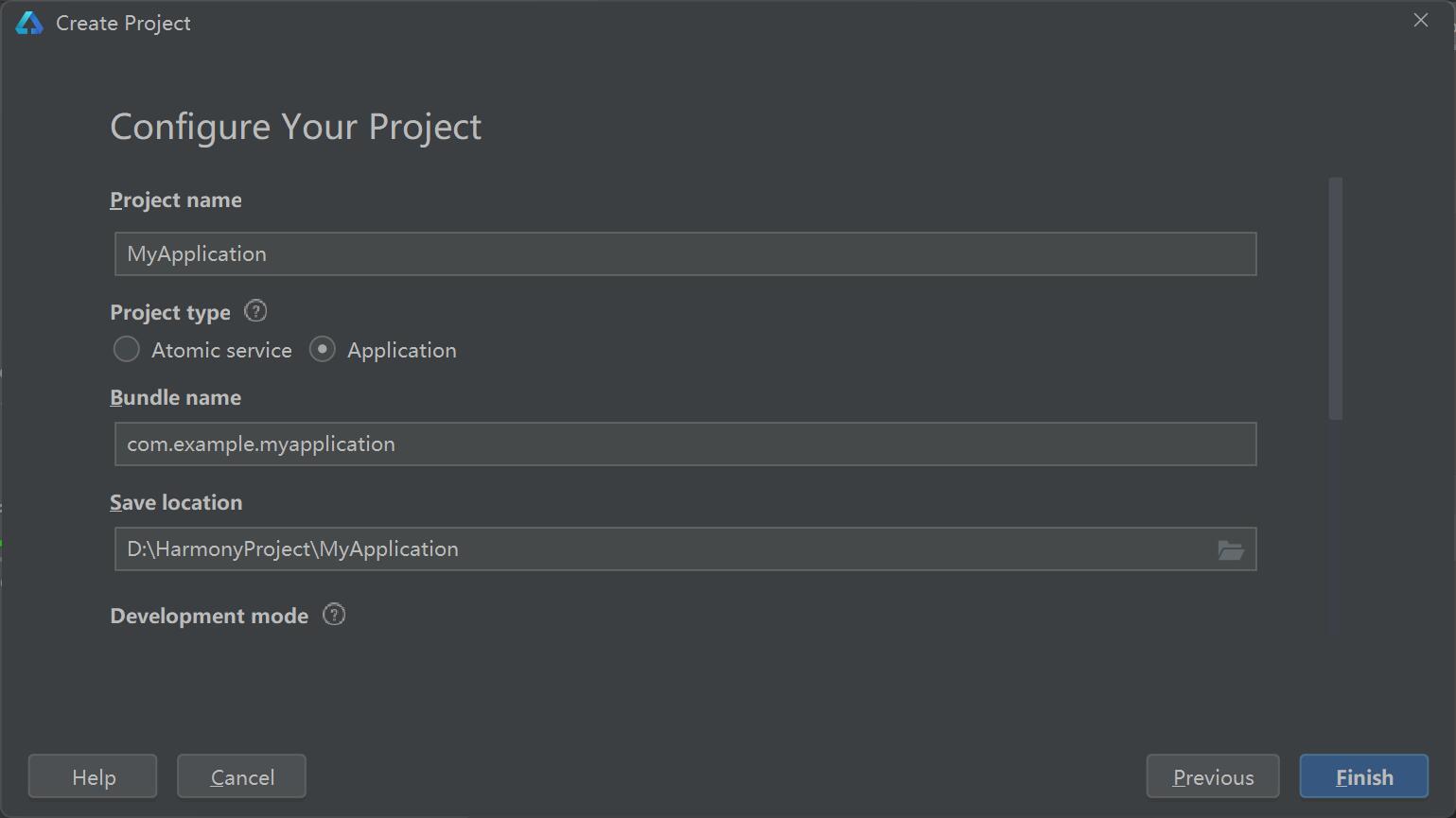This screenshot has width=1456, height=818.
Task: Select the Atomic service radio button
Action: click(127, 350)
